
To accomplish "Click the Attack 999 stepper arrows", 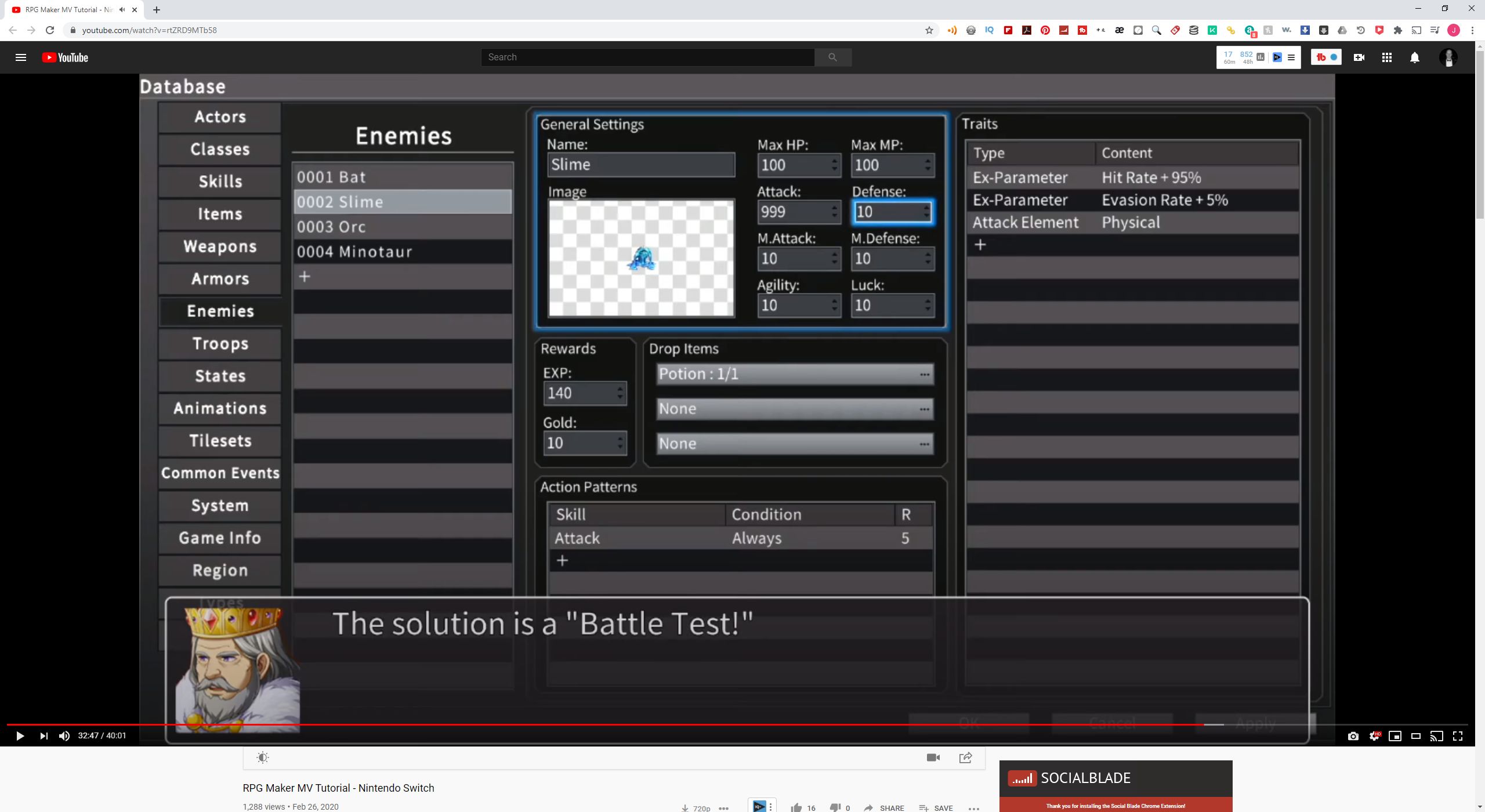I will (835, 212).
